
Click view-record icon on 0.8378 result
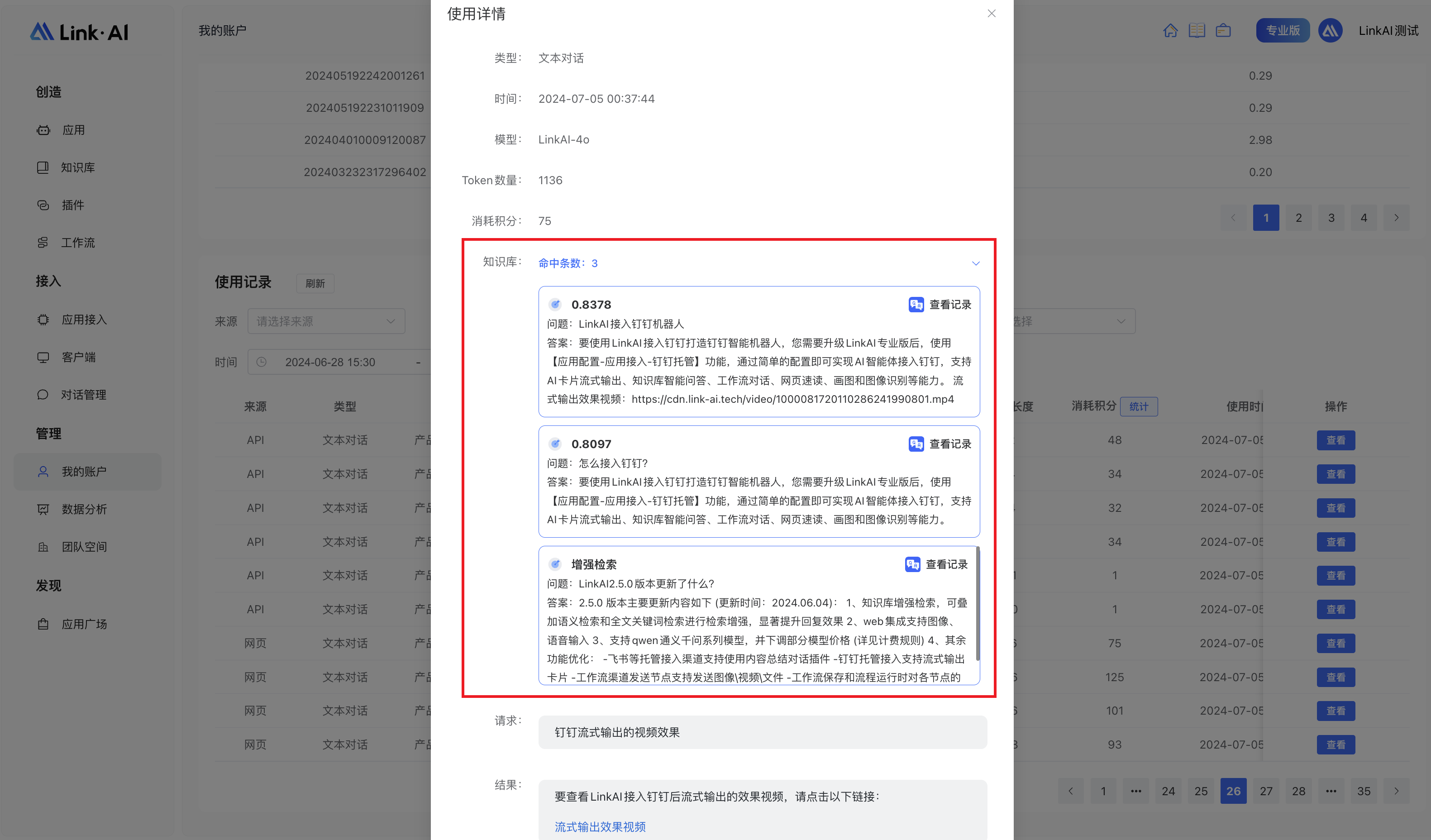tap(916, 305)
